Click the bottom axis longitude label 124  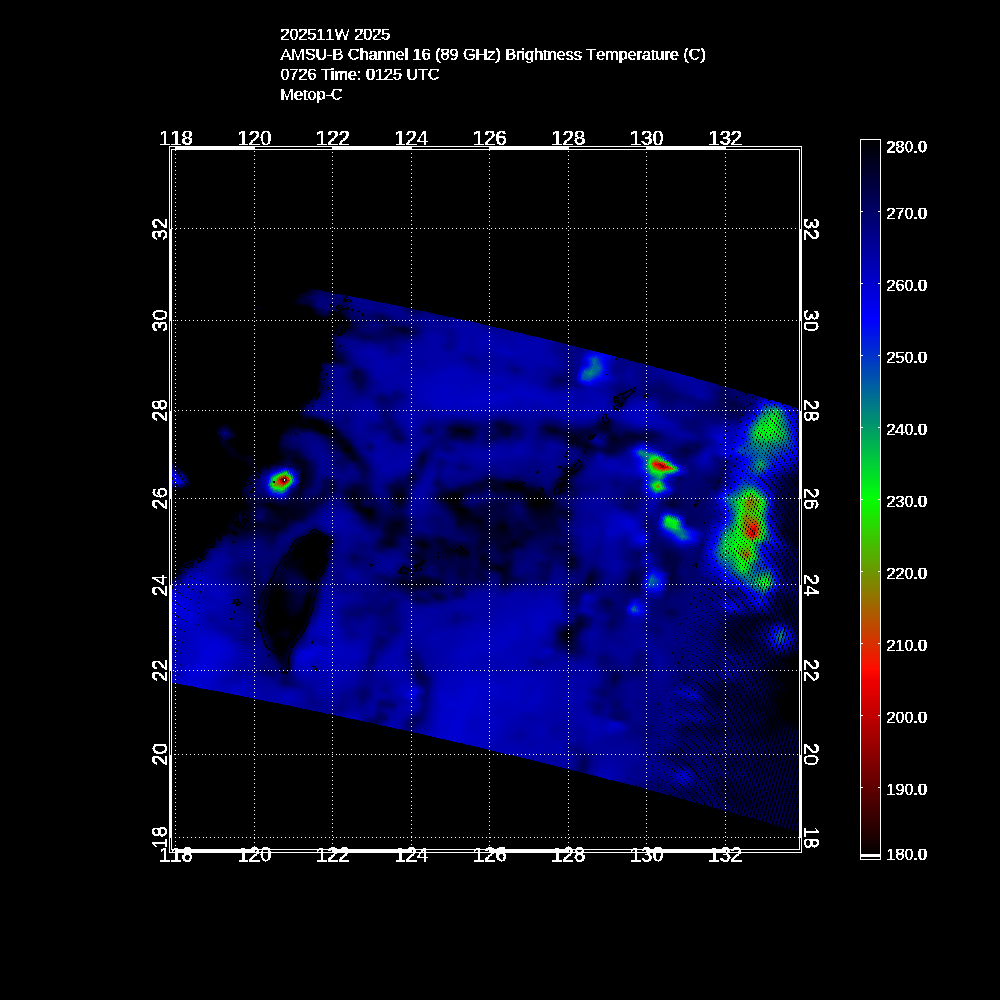411,855
